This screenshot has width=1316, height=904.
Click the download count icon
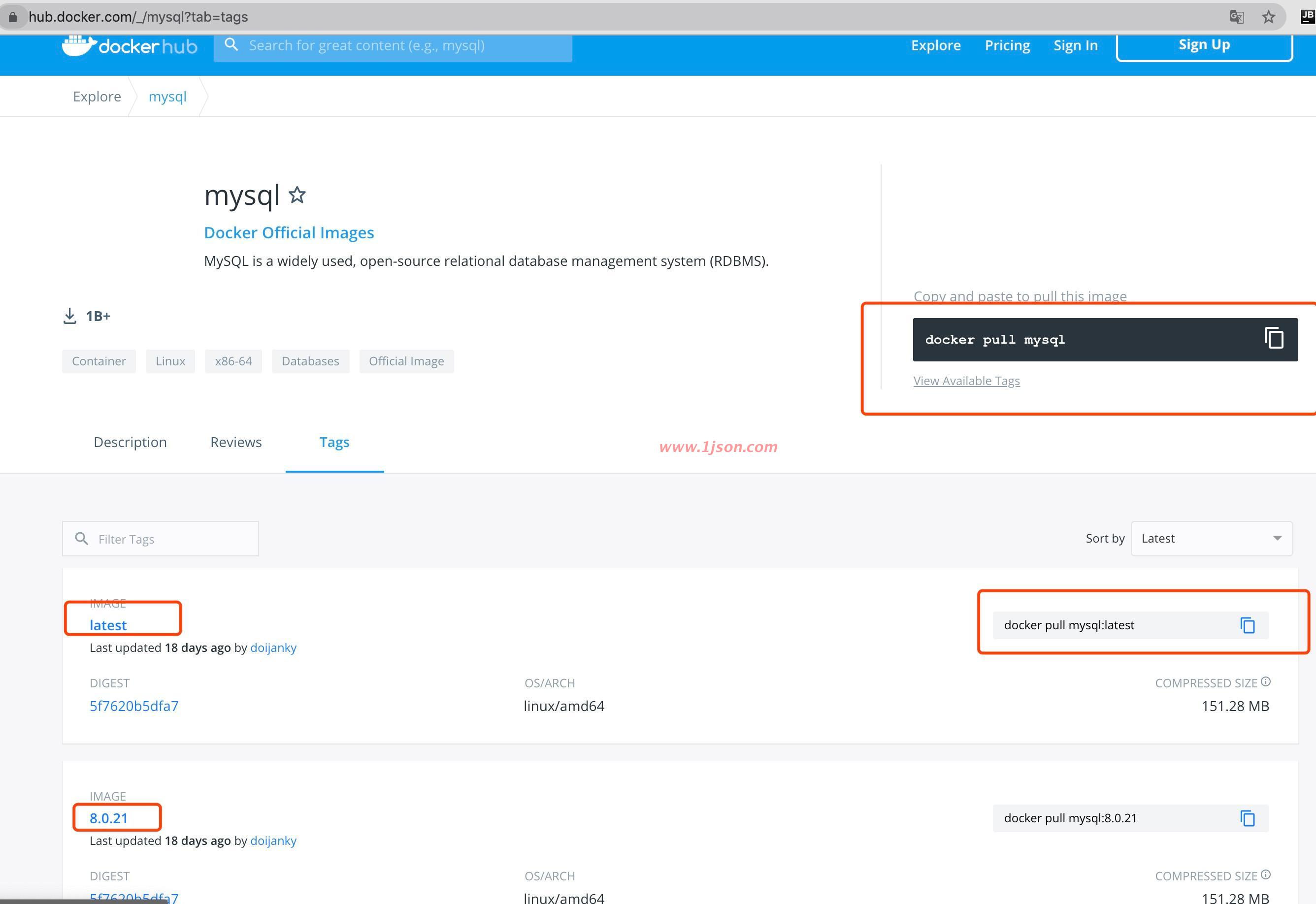69,316
